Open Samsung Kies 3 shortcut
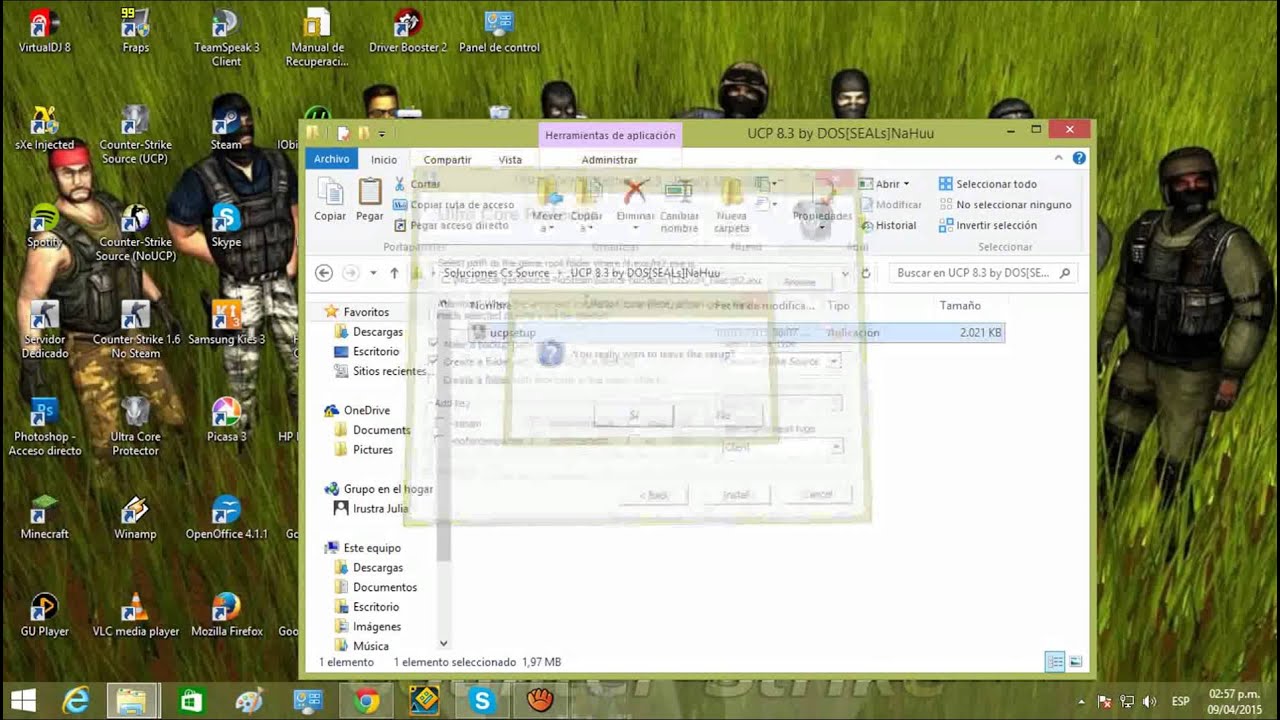 (226, 322)
